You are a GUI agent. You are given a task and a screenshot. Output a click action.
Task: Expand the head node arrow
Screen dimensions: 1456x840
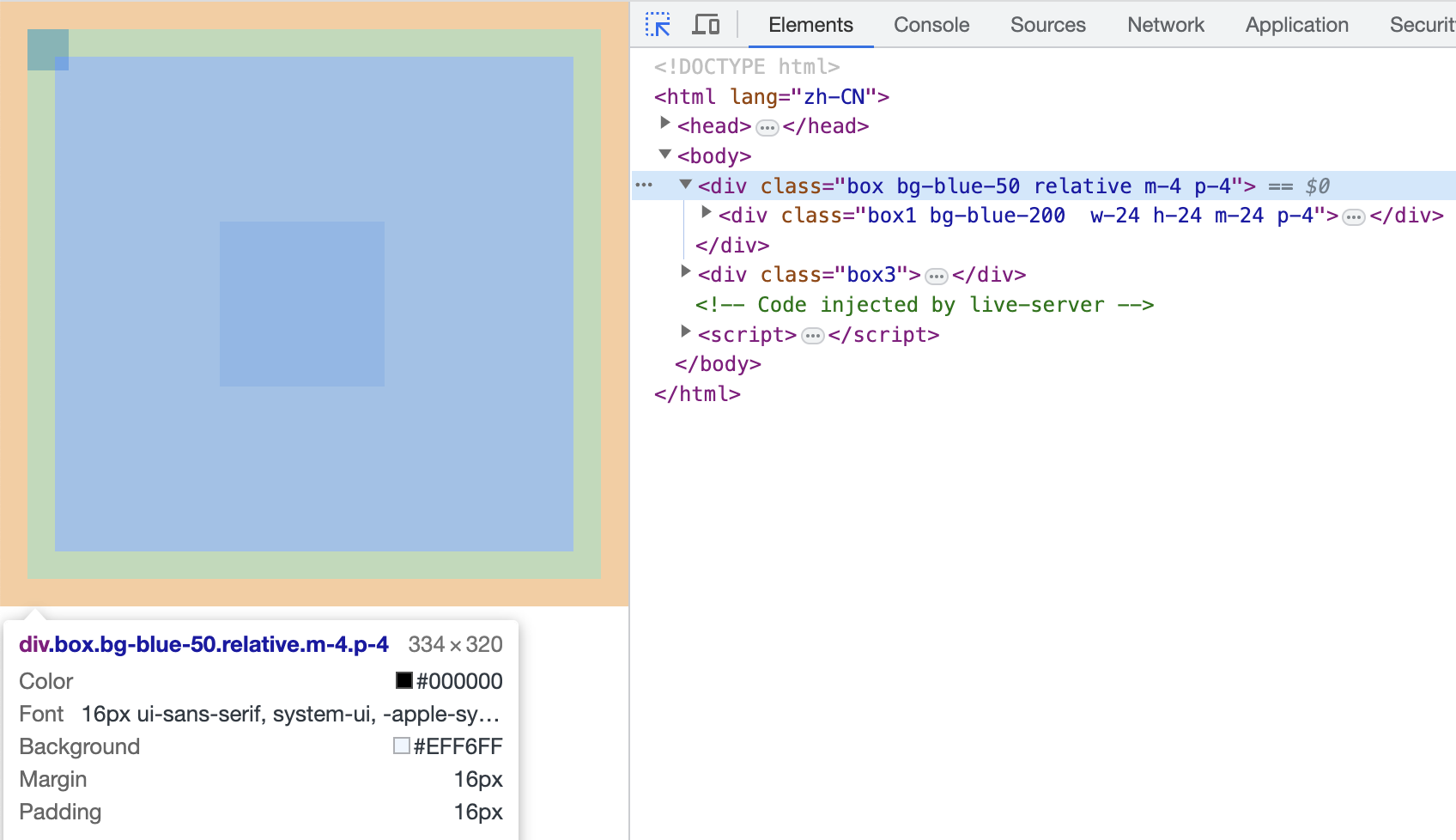click(x=664, y=124)
